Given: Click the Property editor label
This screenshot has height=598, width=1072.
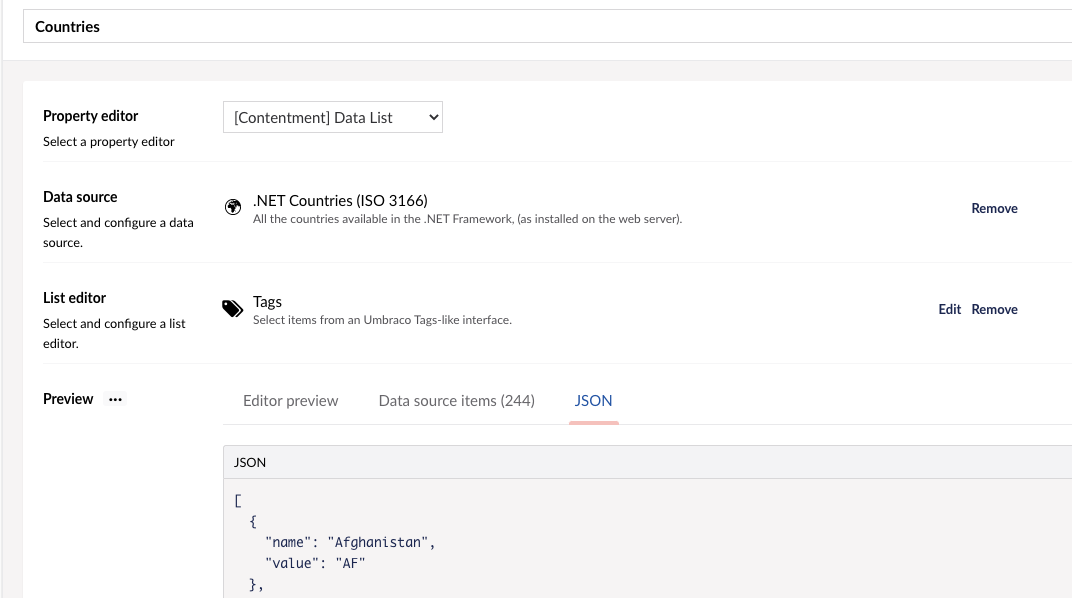Looking at the screenshot, I should point(90,115).
